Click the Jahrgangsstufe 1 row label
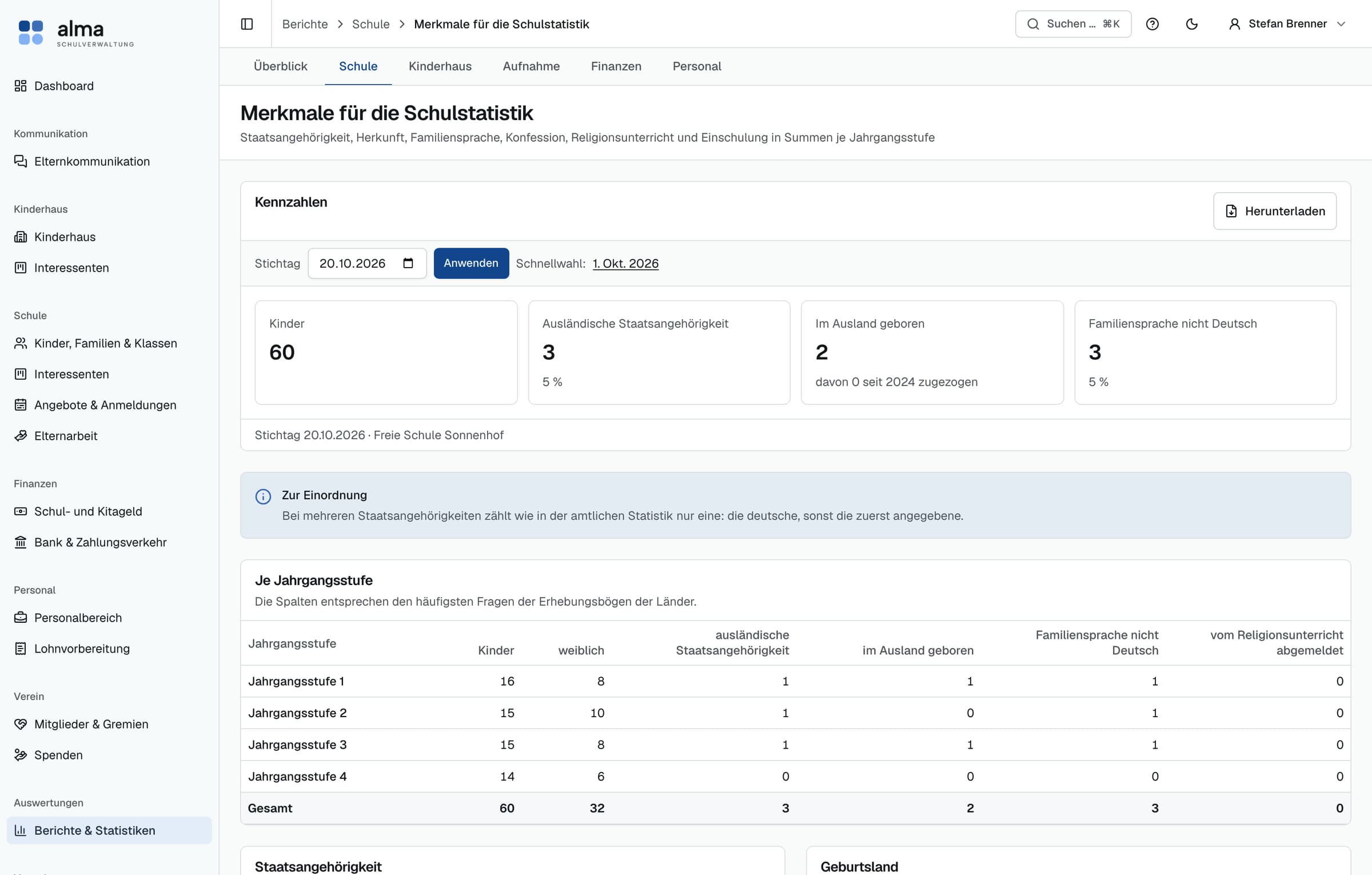Viewport: 1372px width, 875px height. [x=296, y=681]
